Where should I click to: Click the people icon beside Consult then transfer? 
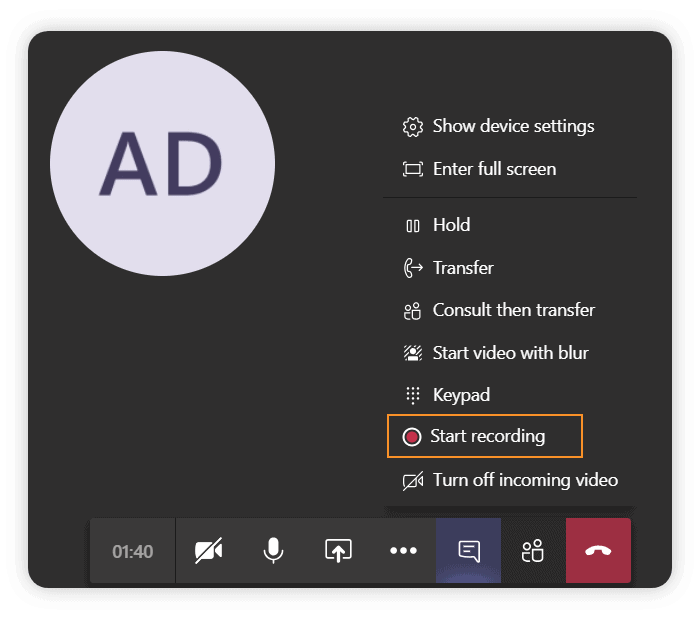pyautogui.click(x=412, y=311)
